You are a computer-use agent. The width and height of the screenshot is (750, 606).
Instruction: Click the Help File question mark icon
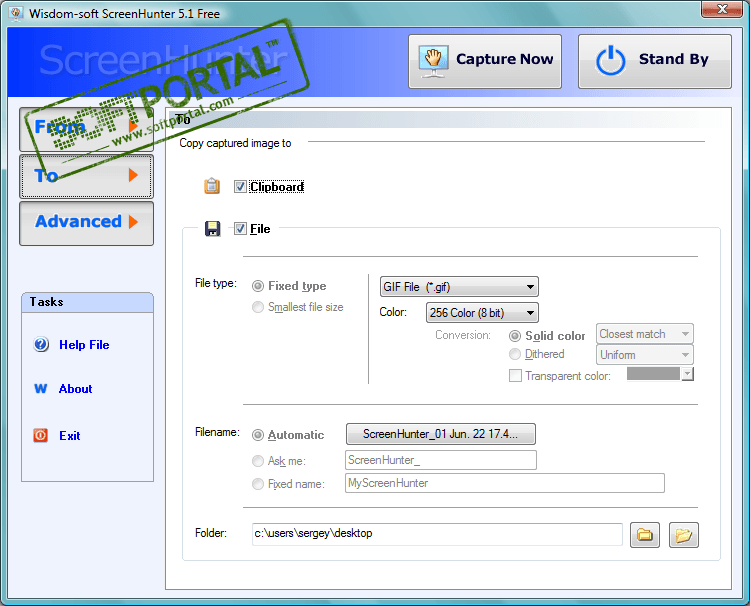[x=41, y=344]
